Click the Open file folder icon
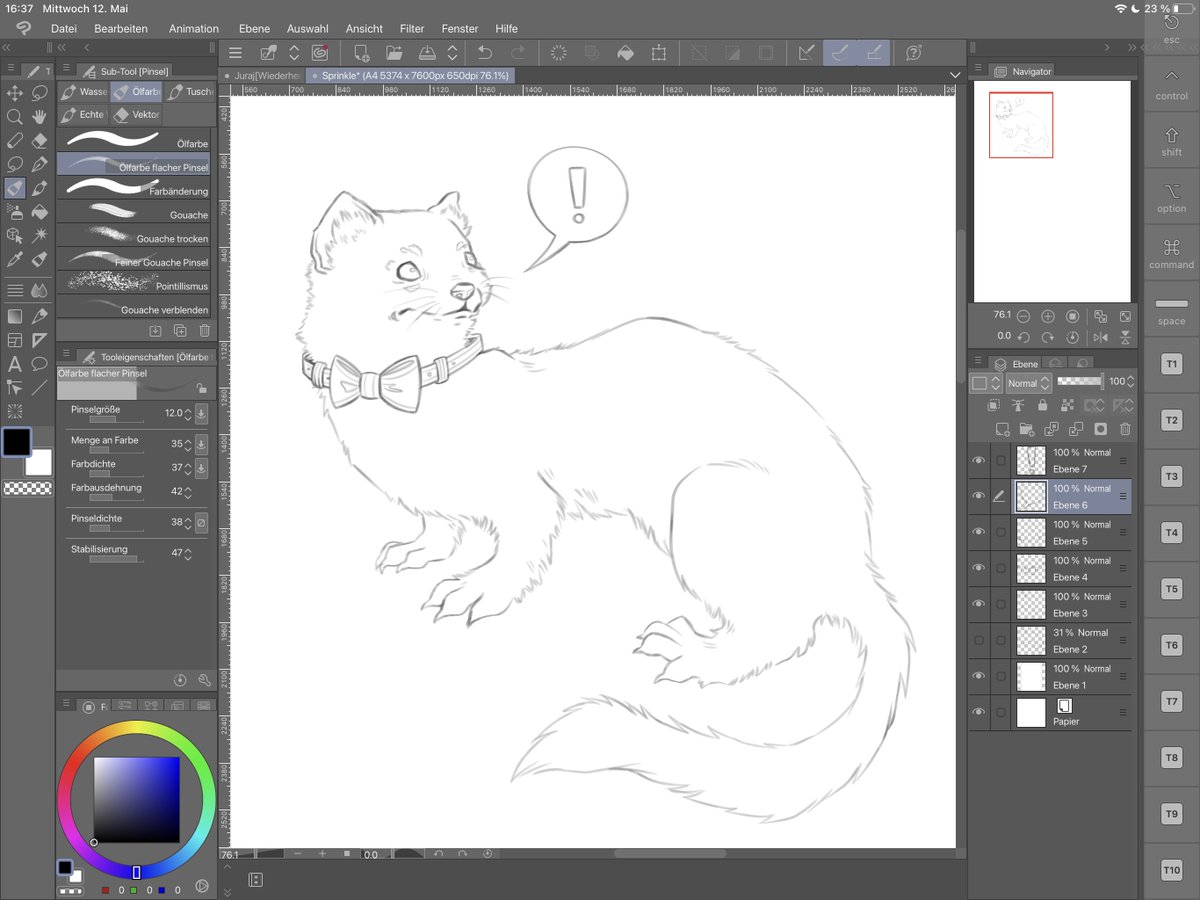 click(x=394, y=53)
